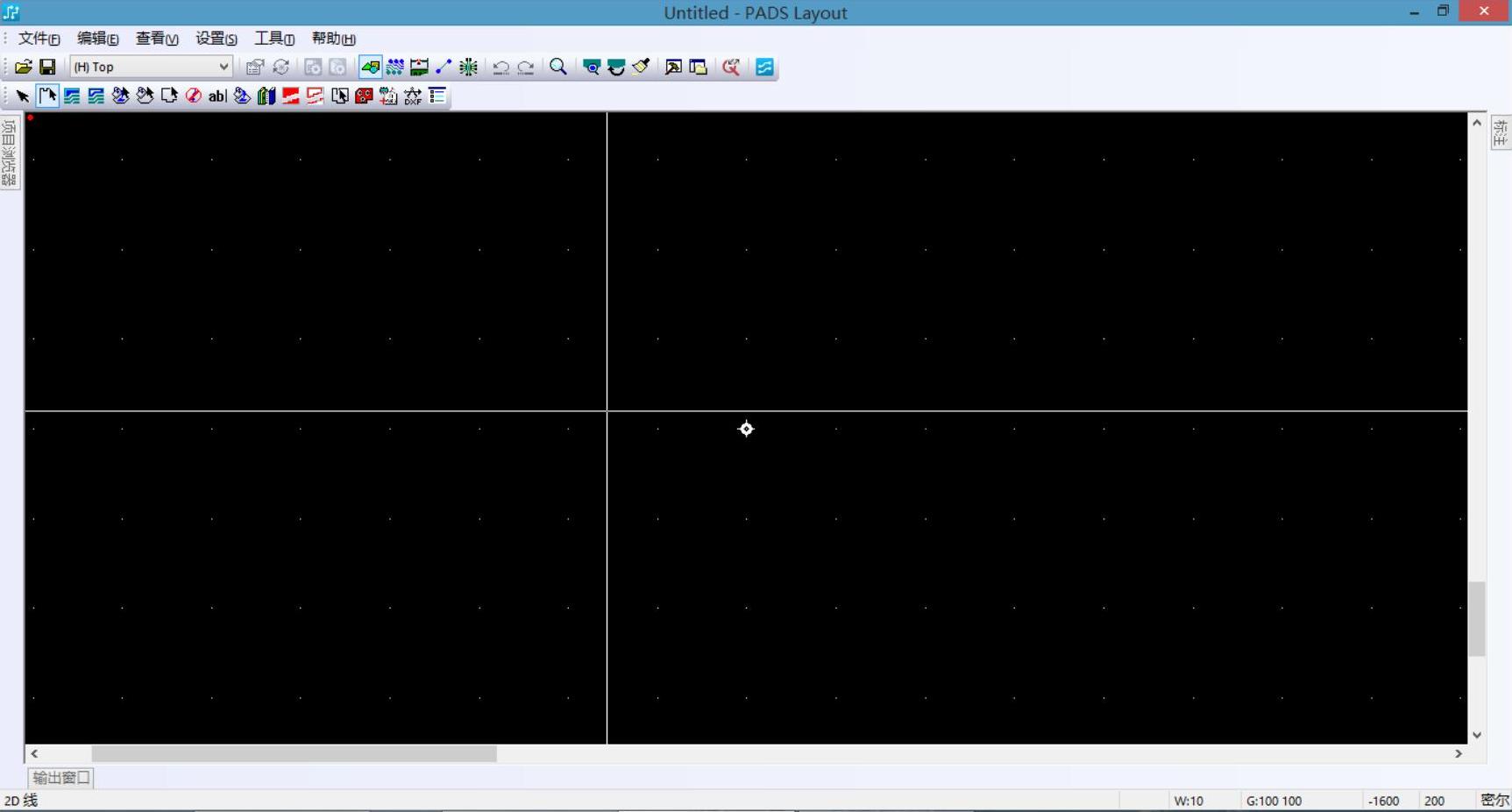Select the Copper Cut Out tool
The height and width of the screenshot is (812, 1512).
click(x=96, y=96)
